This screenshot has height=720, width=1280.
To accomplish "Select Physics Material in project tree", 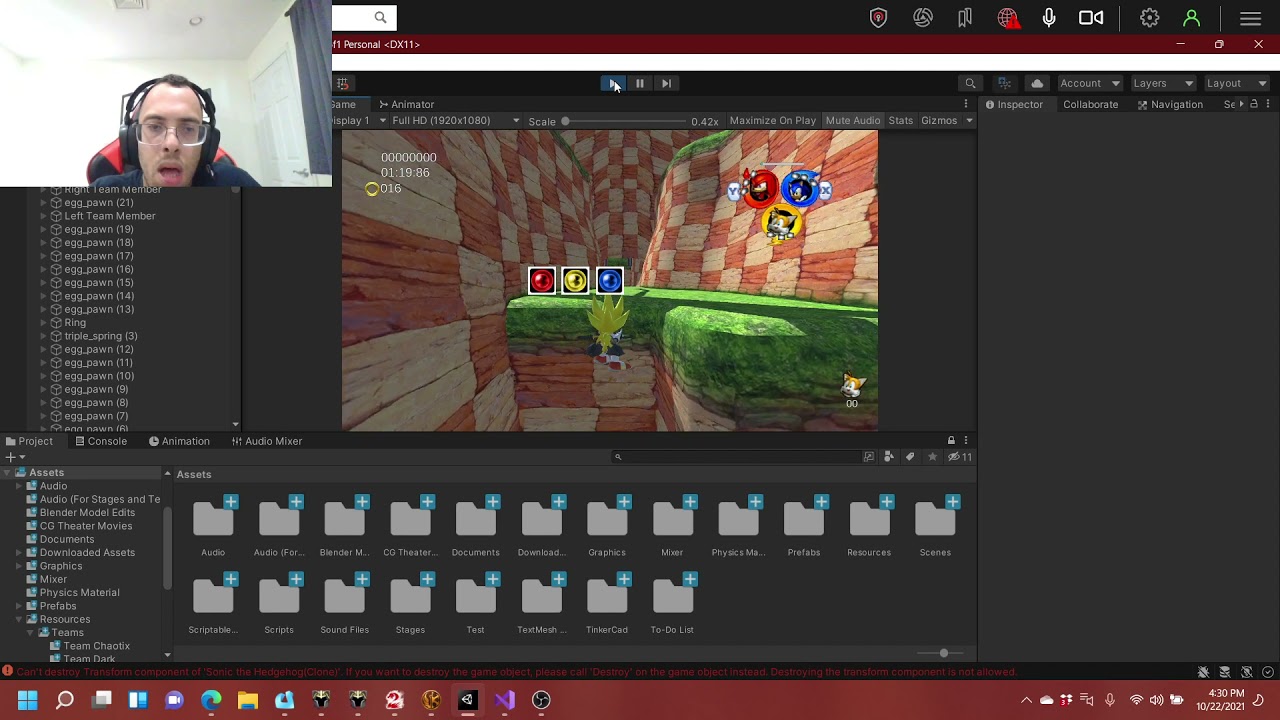I will pyautogui.click(x=79, y=592).
